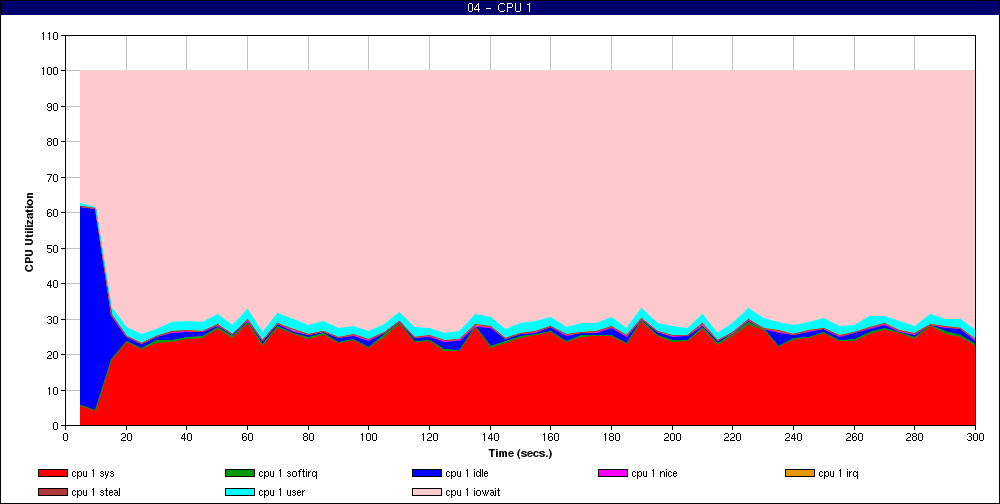Click the x-axis value 20
The width and height of the screenshot is (1000, 504).
pyautogui.click(x=126, y=437)
